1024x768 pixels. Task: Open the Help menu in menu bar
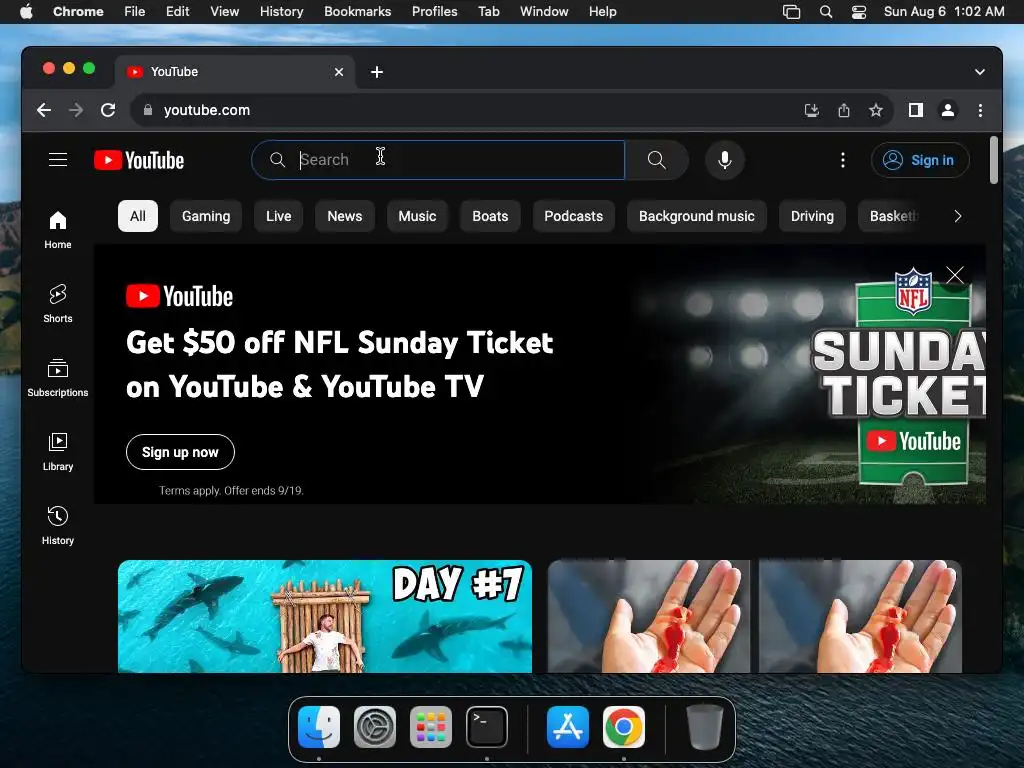tap(602, 12)
